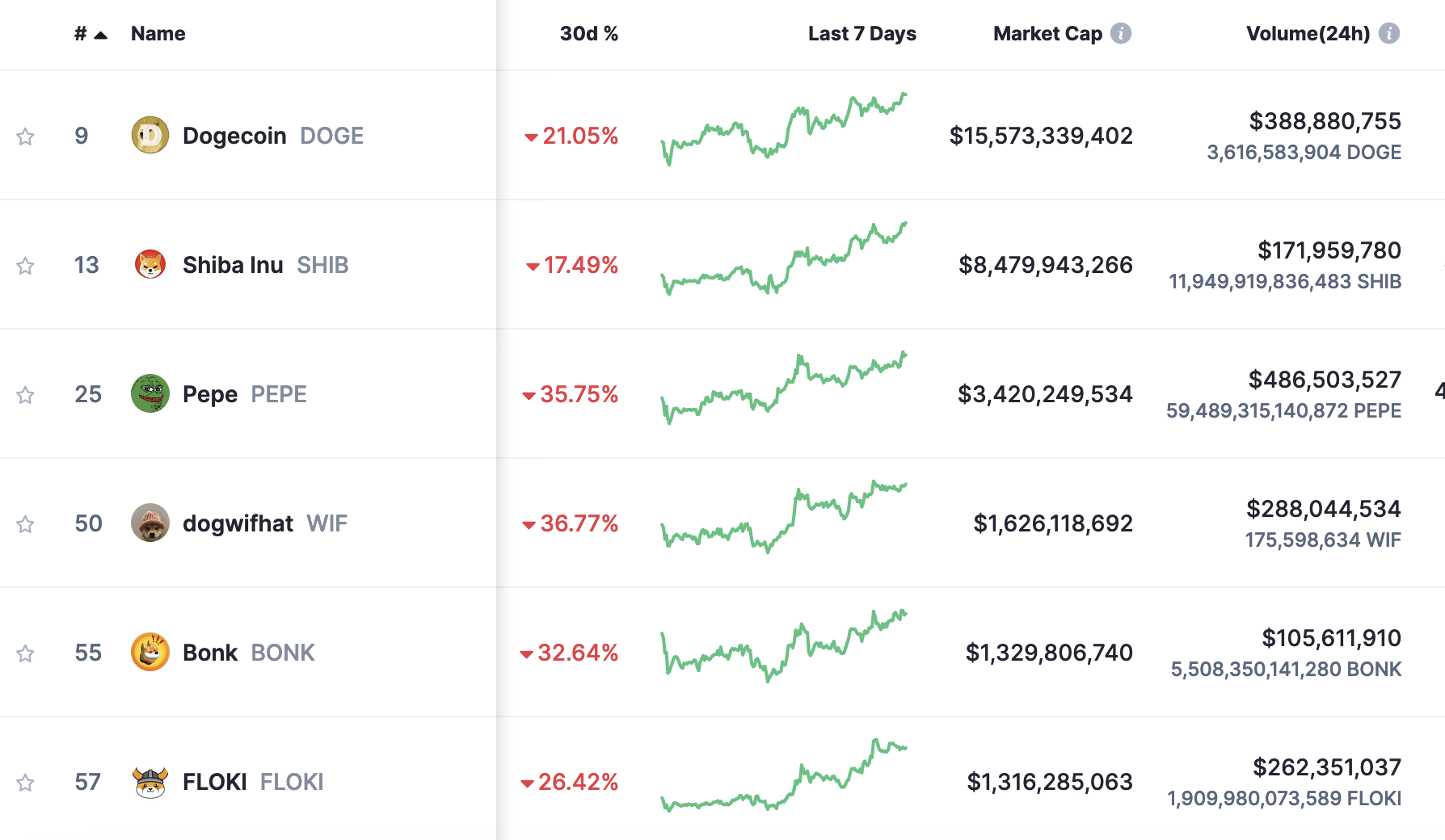Image resolution: width=1445 pixels, height=840 pixels.
Task: Click Dogecoin 30d change 21.05%
Action: 571,136
